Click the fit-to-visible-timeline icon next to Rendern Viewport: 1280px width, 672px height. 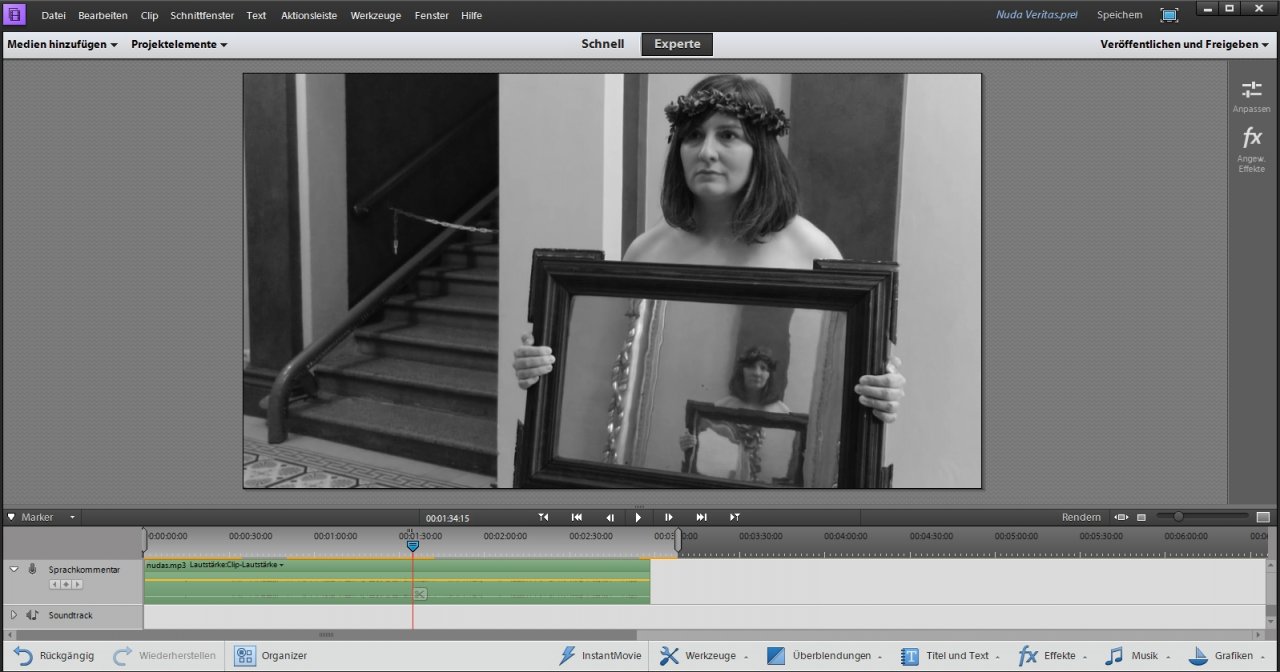[x=1121, y=517]
